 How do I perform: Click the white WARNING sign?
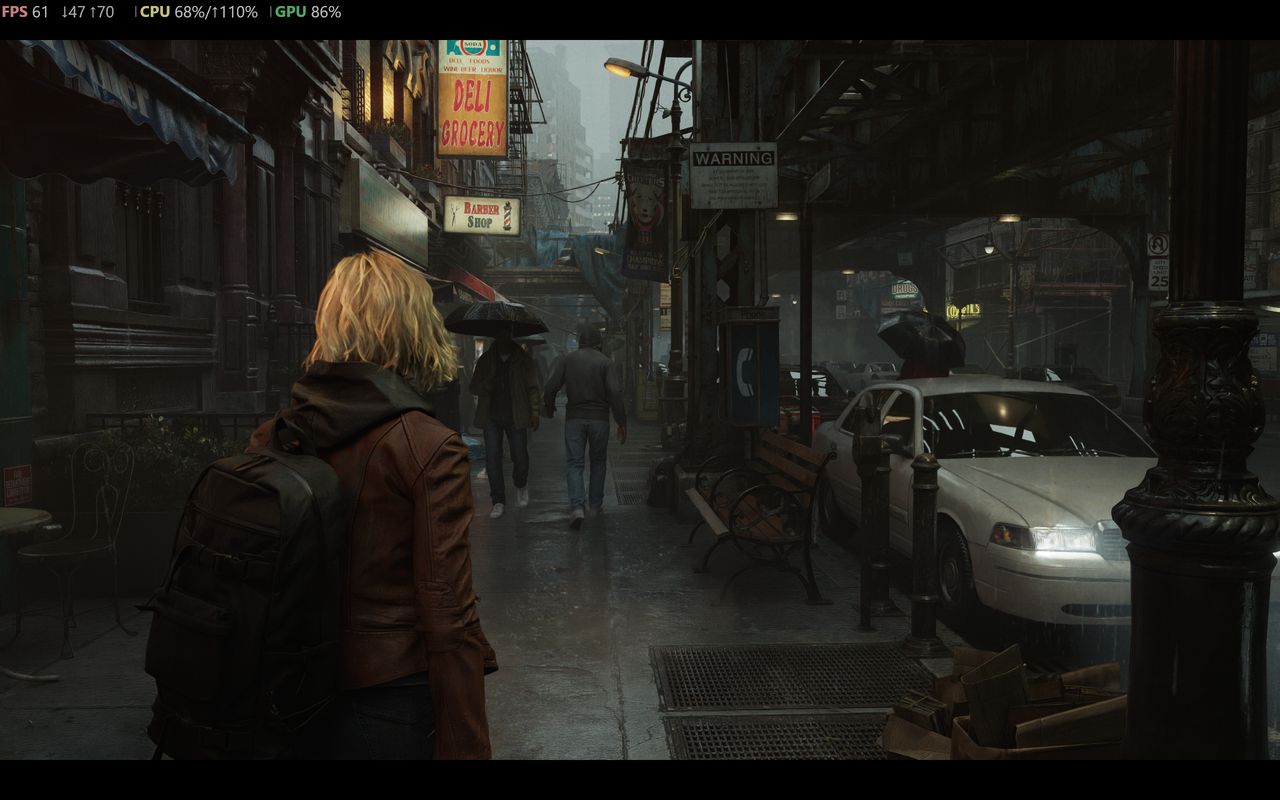point(733,175)
